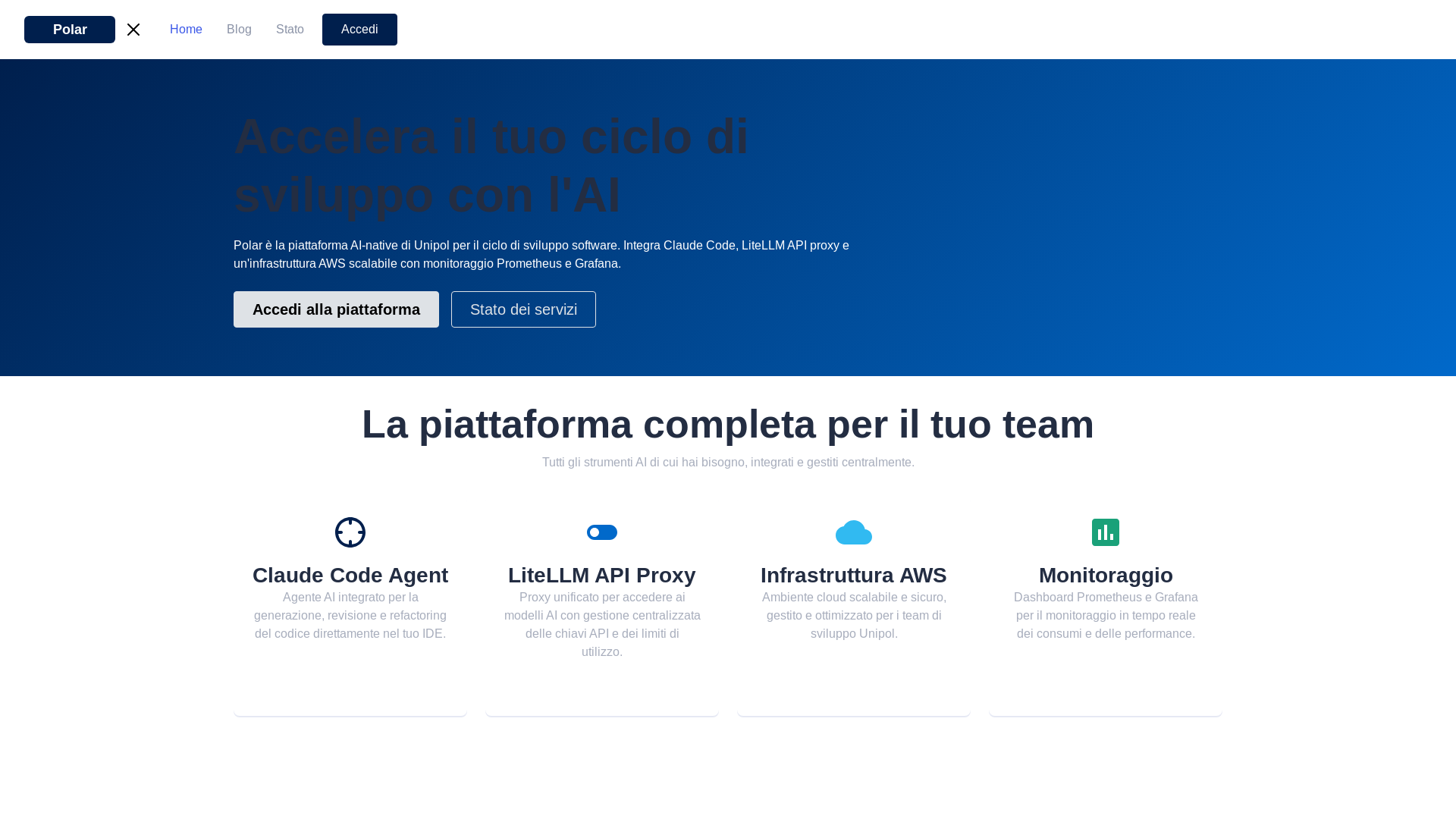
Task: Click subtitle Tutti gli strumenti AI
Action: [x=728, y=463]
